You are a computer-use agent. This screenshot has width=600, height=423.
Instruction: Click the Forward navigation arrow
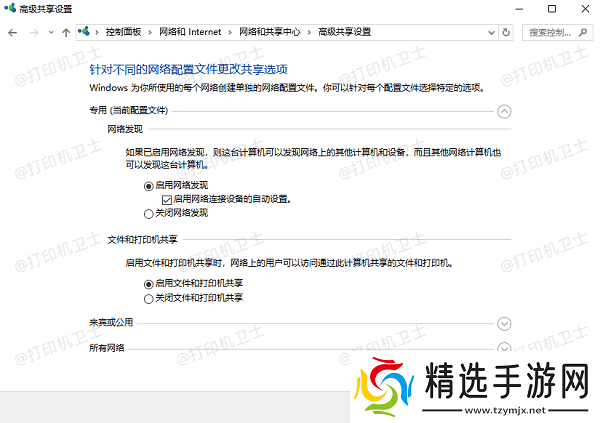click(x=34, y=32)
